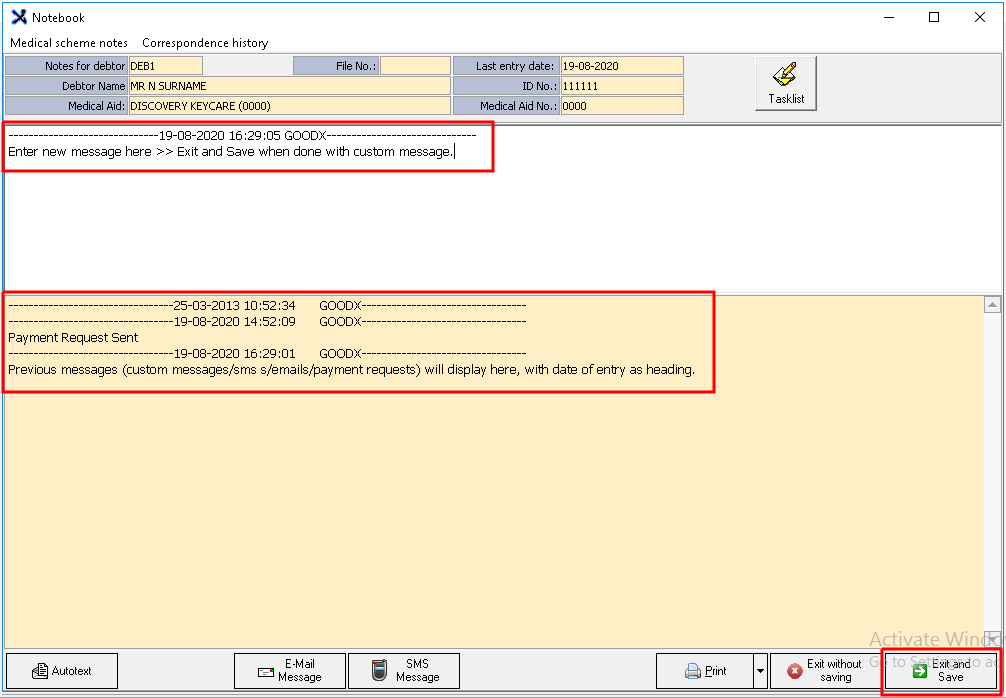Click the Autotext button
The height and width of the screenshot is (698, 1006).
[x=62, y=670]
